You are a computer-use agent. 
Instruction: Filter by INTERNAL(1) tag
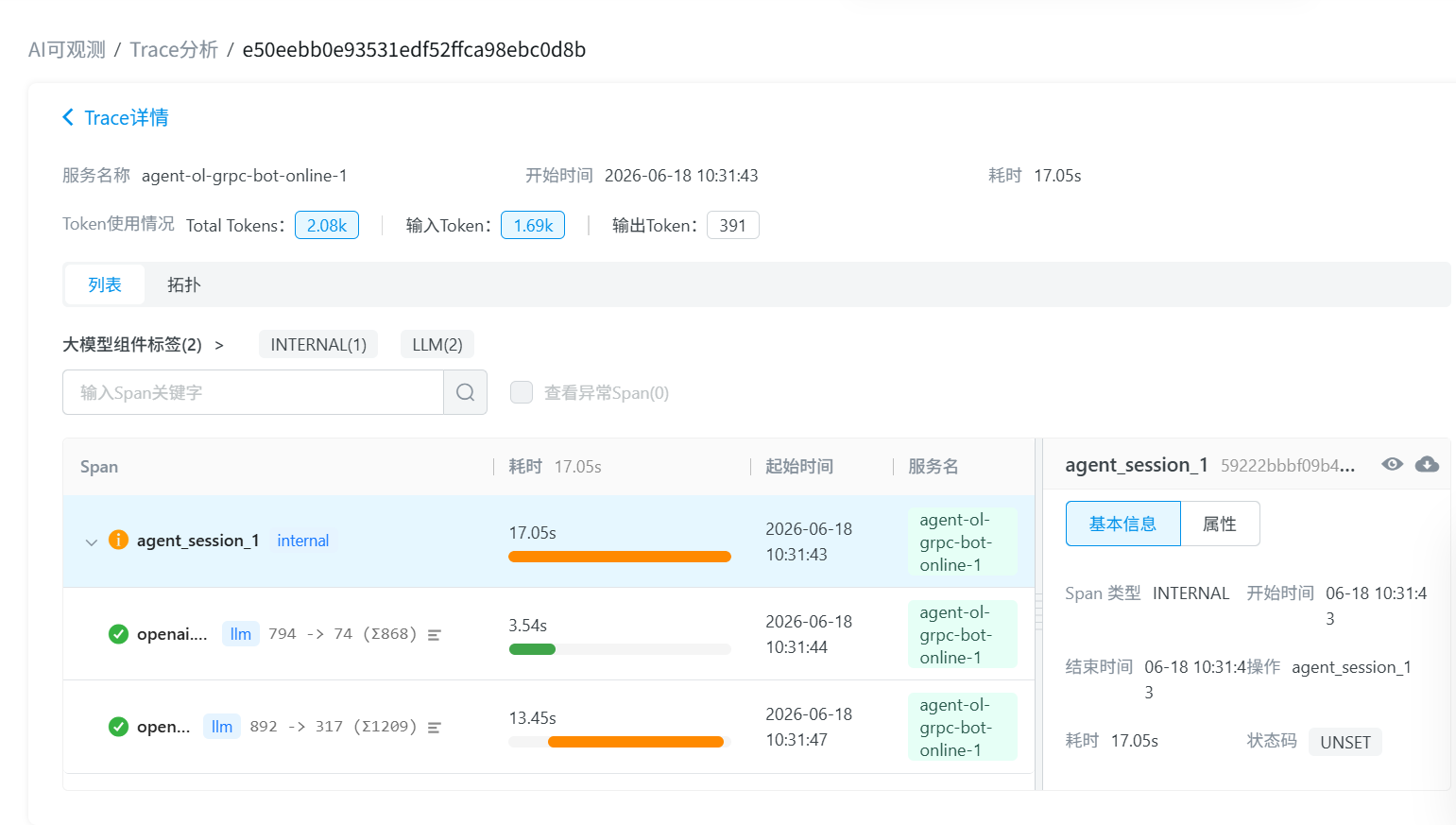(318, 344)
